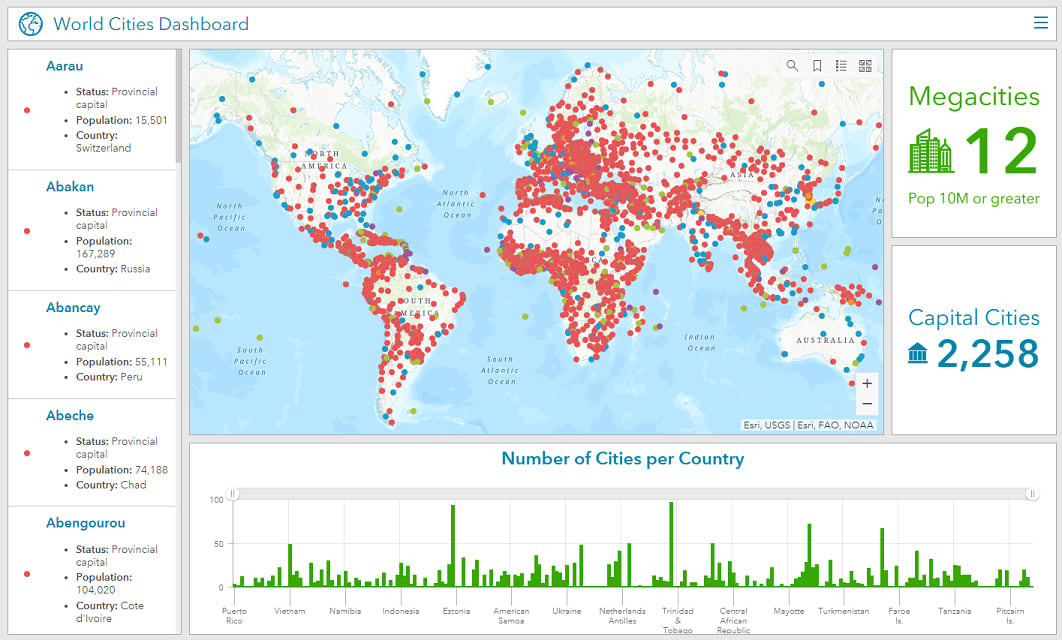The image size is (1062, 640).
Task: Click the Pop 10M or greater caption
Action: pyautogui.click(x=973, y=198)
